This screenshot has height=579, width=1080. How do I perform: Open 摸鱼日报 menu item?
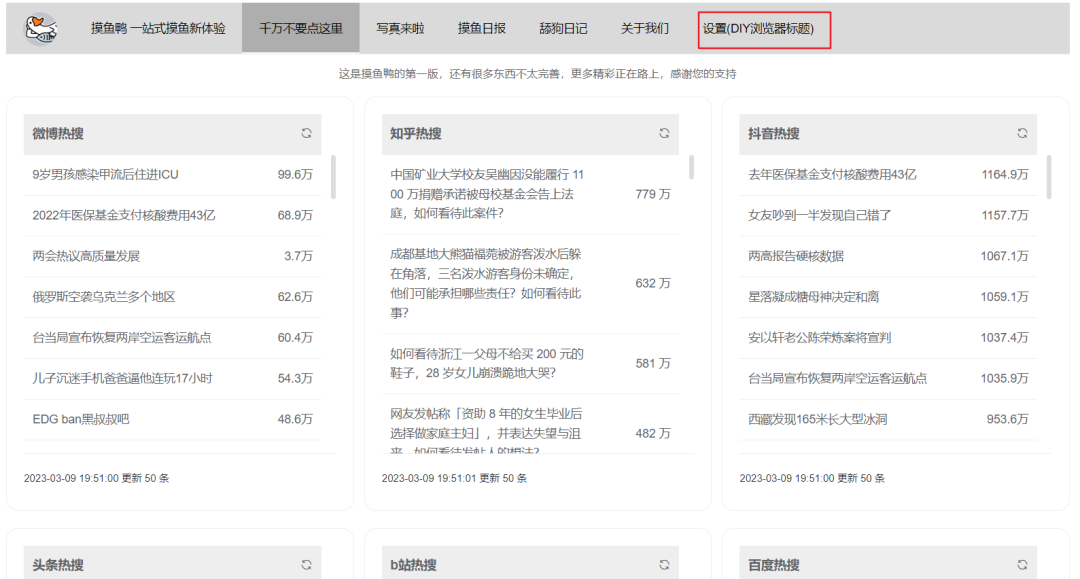point(481,28)
